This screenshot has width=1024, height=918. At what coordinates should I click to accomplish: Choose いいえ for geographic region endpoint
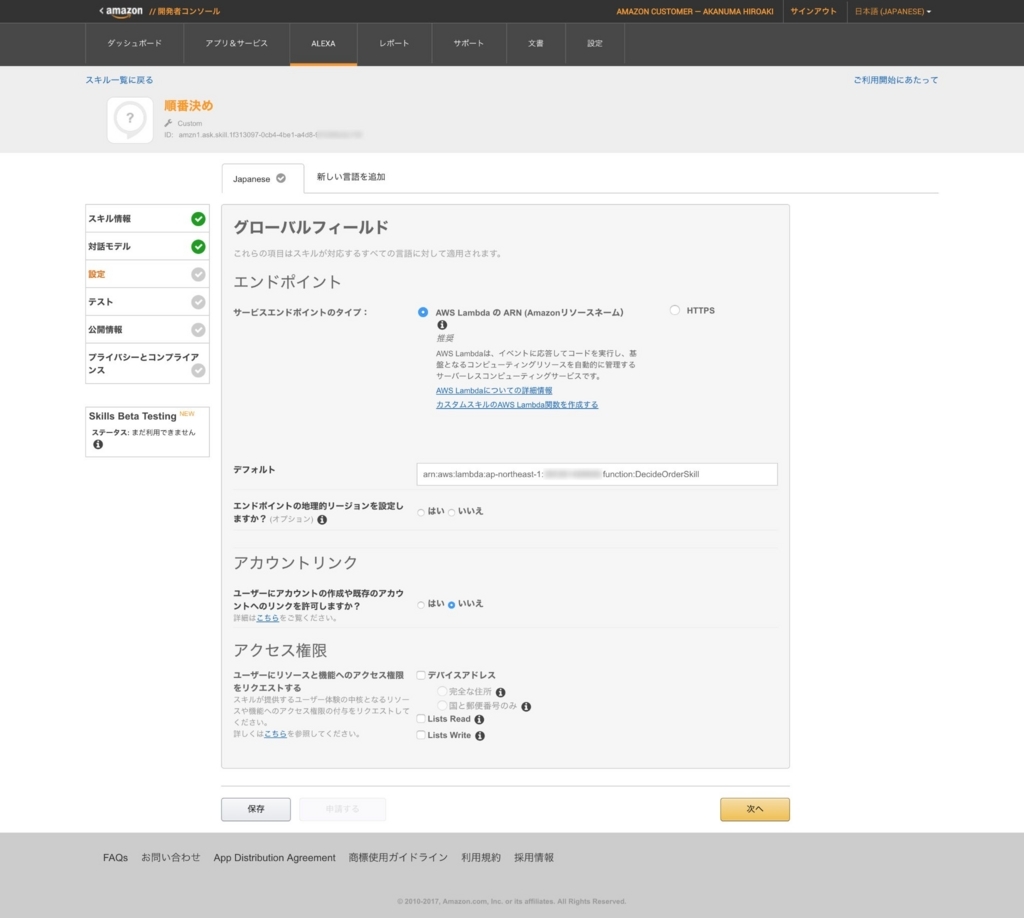451,512
